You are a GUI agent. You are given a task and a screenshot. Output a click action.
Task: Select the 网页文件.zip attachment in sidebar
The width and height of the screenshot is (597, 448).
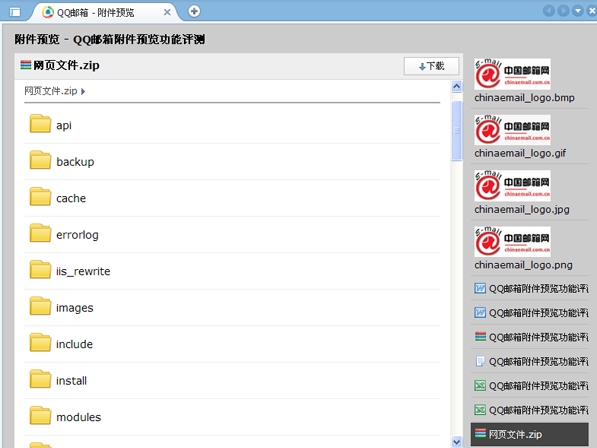[530, 434]
